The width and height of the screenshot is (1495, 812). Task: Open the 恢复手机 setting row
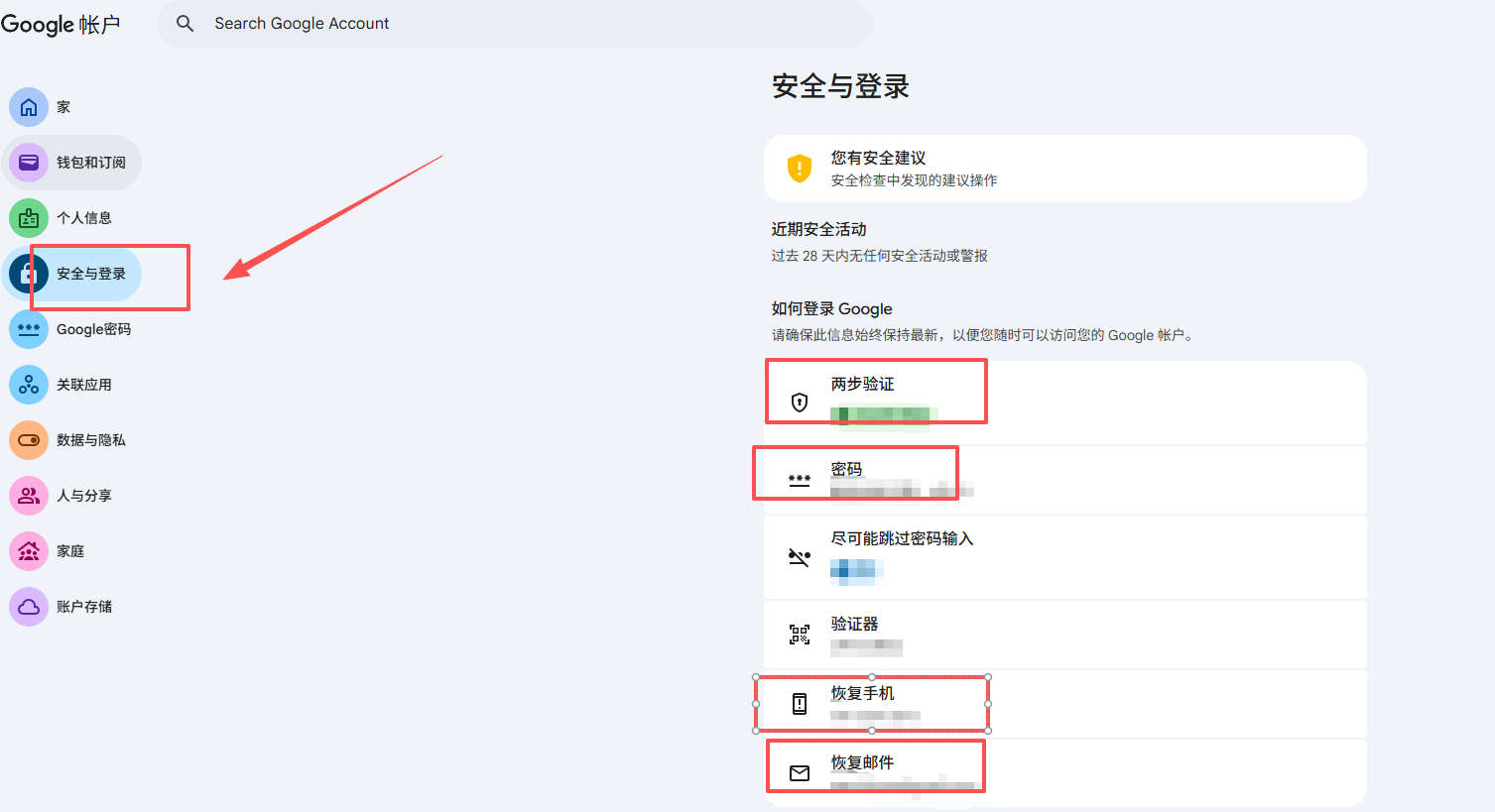point(1065,704)
